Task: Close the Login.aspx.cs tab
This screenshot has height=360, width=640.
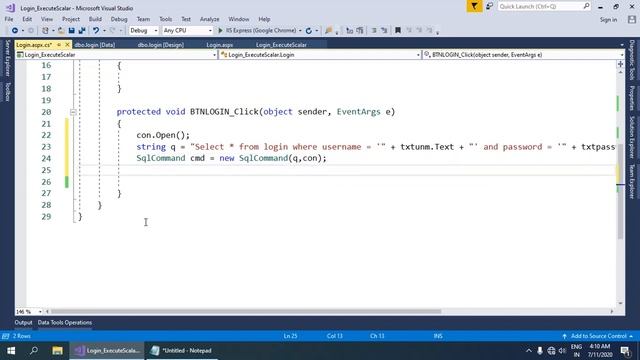Action: point(67,44)
